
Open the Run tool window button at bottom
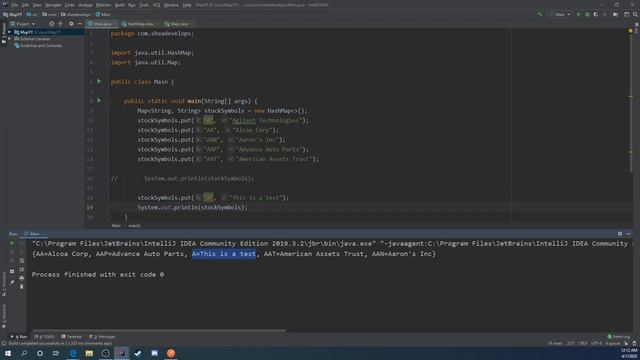(x=18, y=337)
